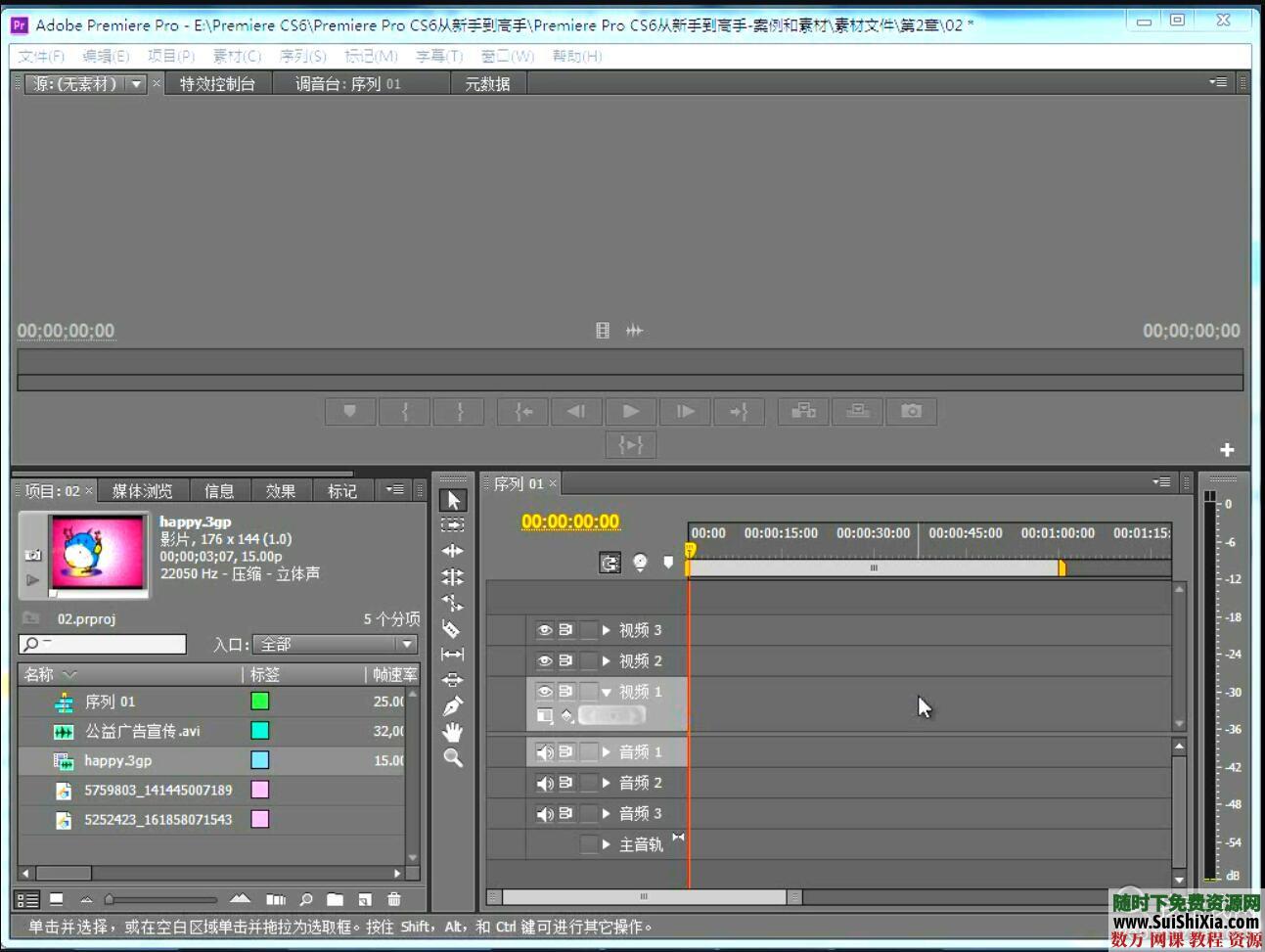The height and width of the screenshot is (952, 1265).
Task: Activate the Hand tool
Action: pyautogui.click(x=452, y=729)
